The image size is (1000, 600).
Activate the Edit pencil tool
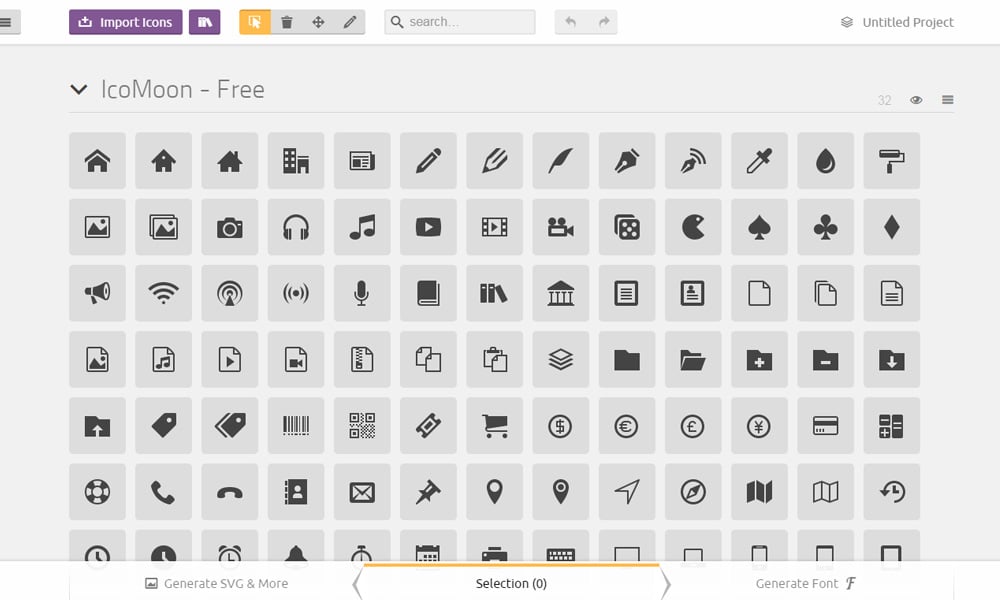click(x=349, y=22)
